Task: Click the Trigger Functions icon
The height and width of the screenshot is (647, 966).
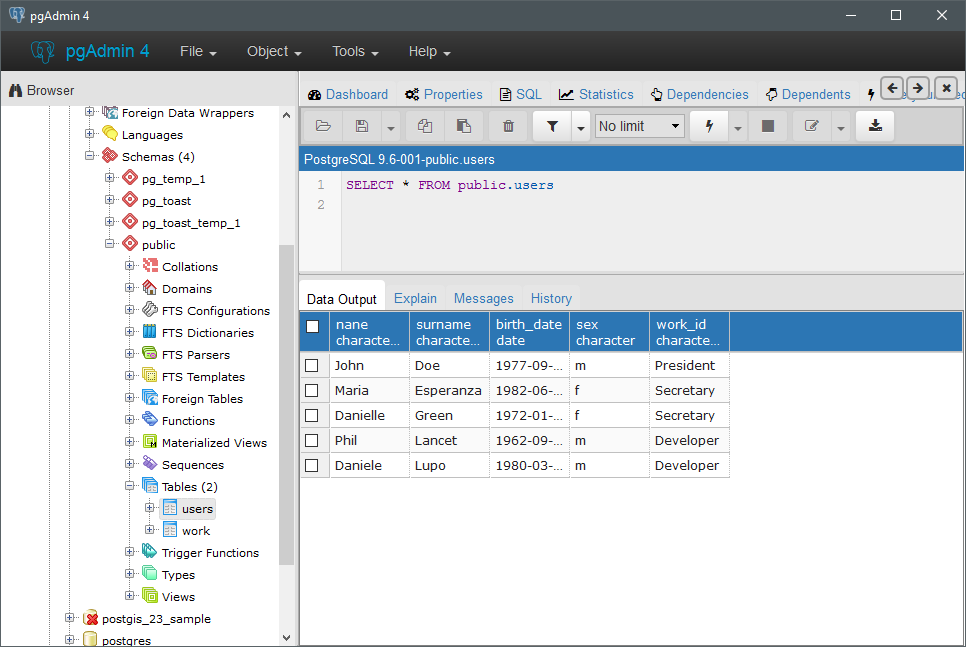Action: tap(150, 552)
